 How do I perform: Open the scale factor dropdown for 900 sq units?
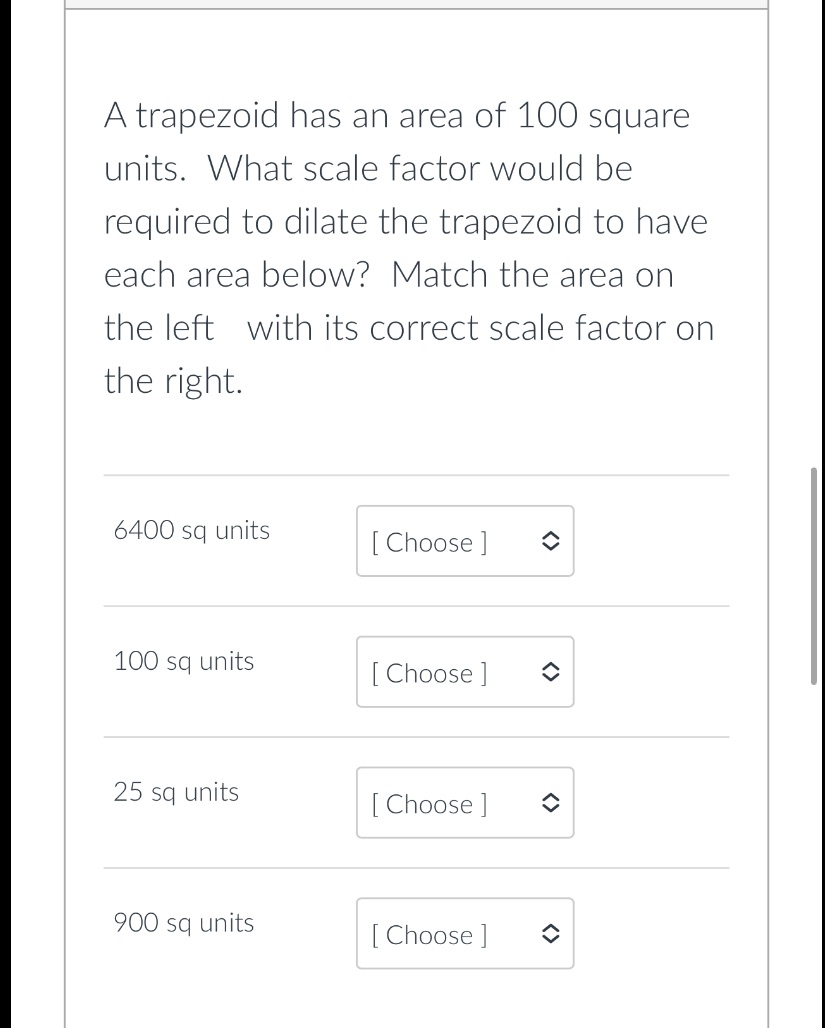(x=464, y=933)
